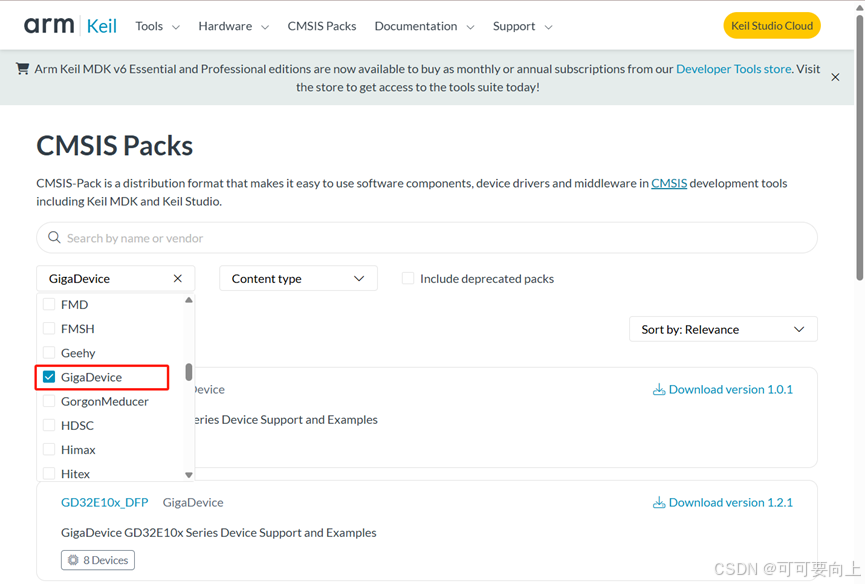Expand the Content type dropdown
This screenshot has width=865, height=584.
(x=298, y=278)
